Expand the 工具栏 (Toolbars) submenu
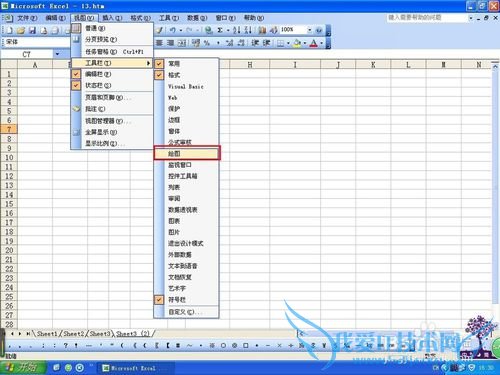 112,63
